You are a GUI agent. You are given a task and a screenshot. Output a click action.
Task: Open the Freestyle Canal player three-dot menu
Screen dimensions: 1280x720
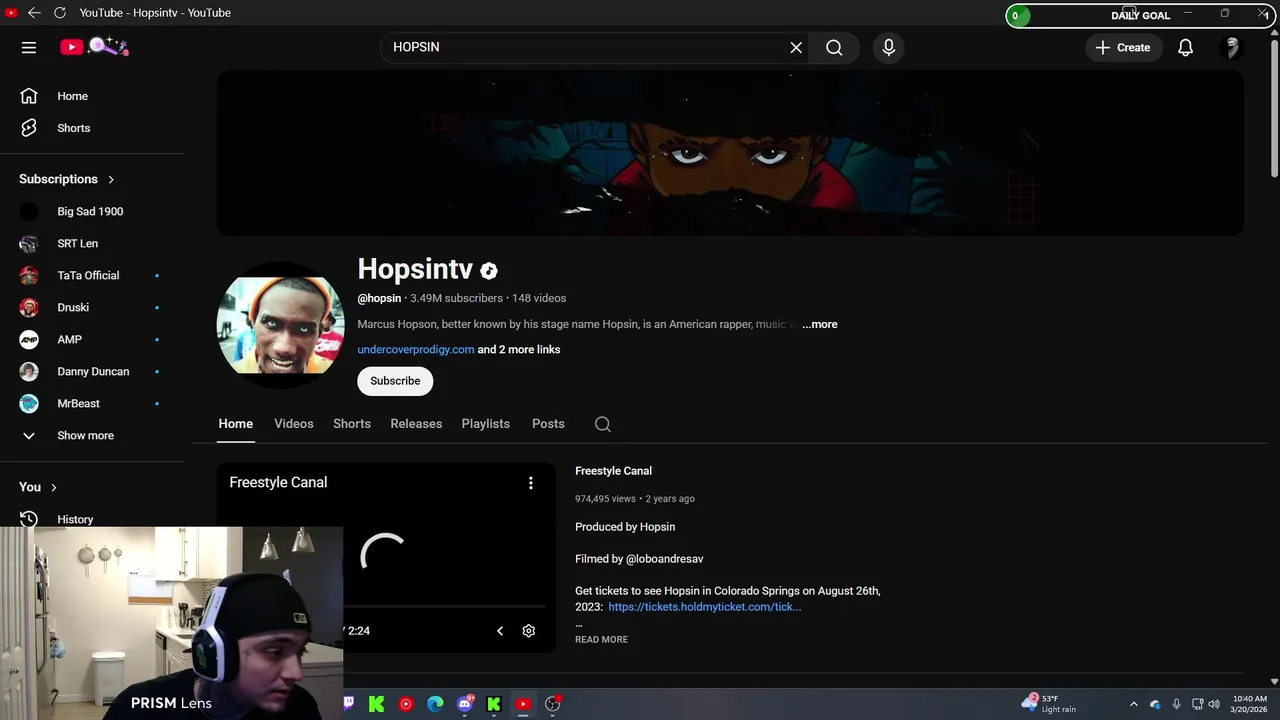point(531,483)
